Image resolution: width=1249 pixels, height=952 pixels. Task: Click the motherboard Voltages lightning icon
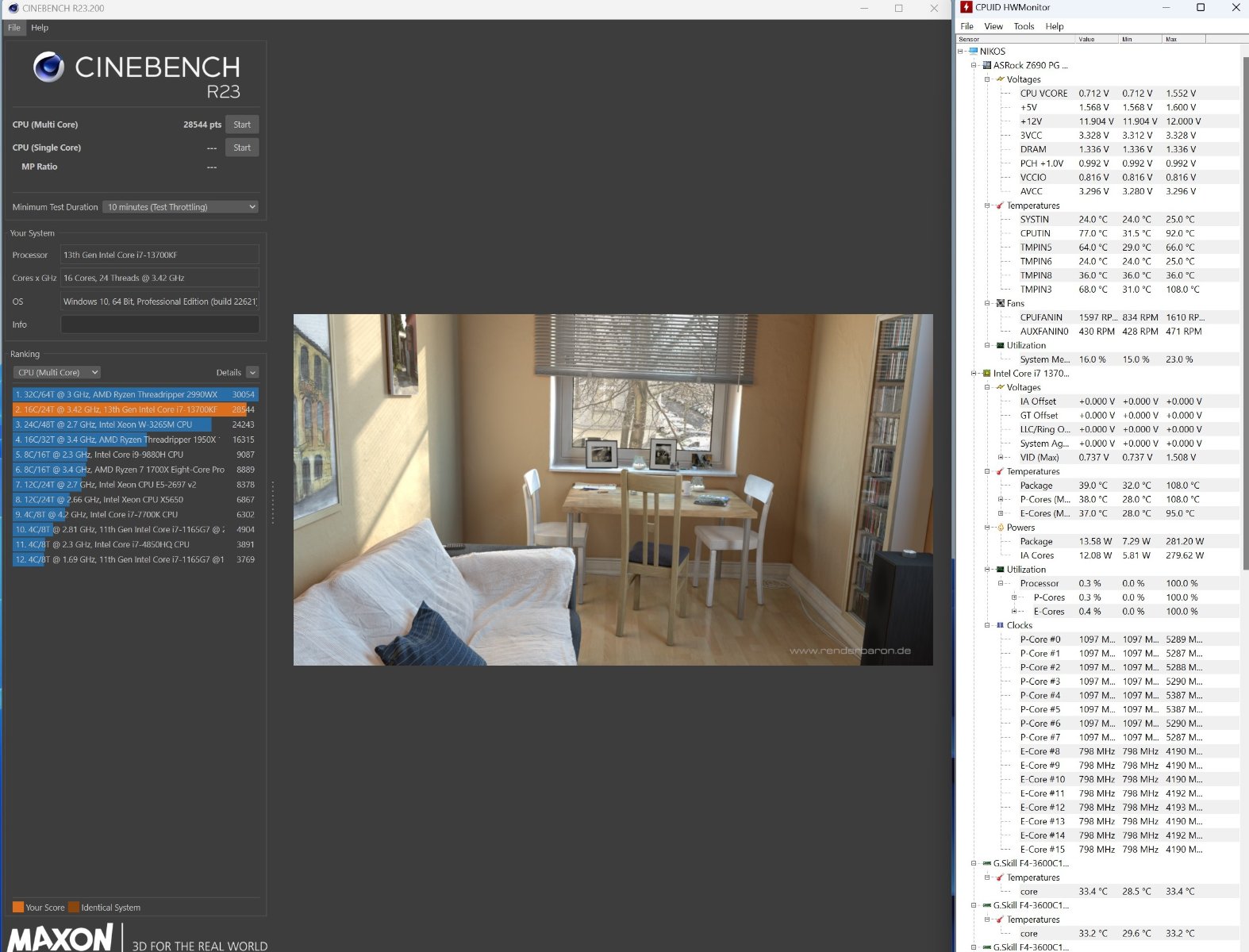1000,79
